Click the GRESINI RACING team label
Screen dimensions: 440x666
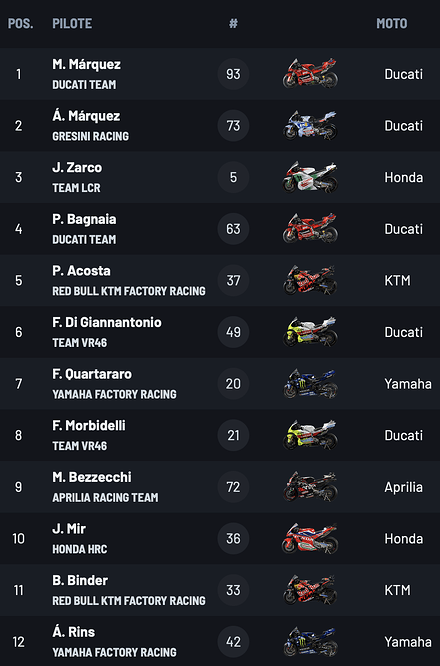[90, 136]
